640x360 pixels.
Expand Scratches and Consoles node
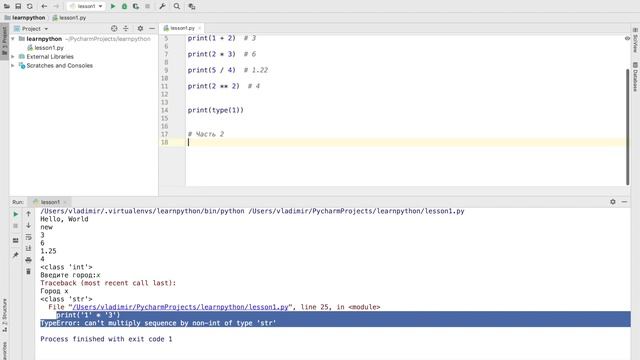click(x=13, y=65)
